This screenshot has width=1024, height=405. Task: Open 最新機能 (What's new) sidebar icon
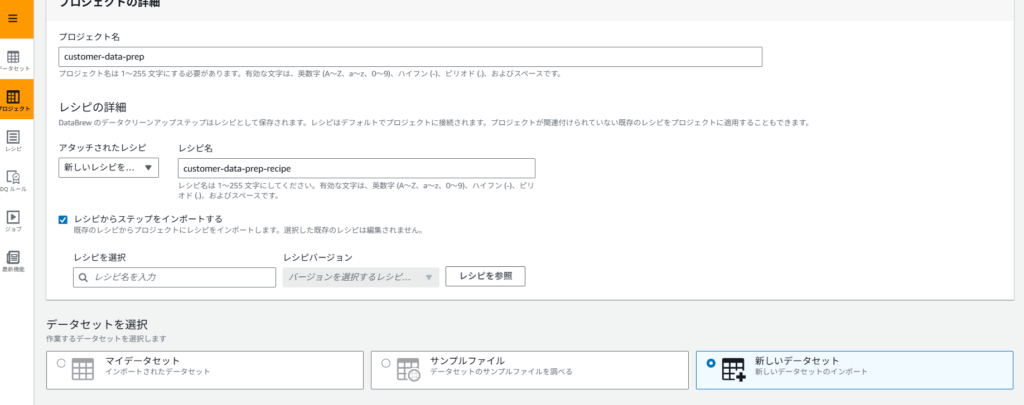[14, 260]
